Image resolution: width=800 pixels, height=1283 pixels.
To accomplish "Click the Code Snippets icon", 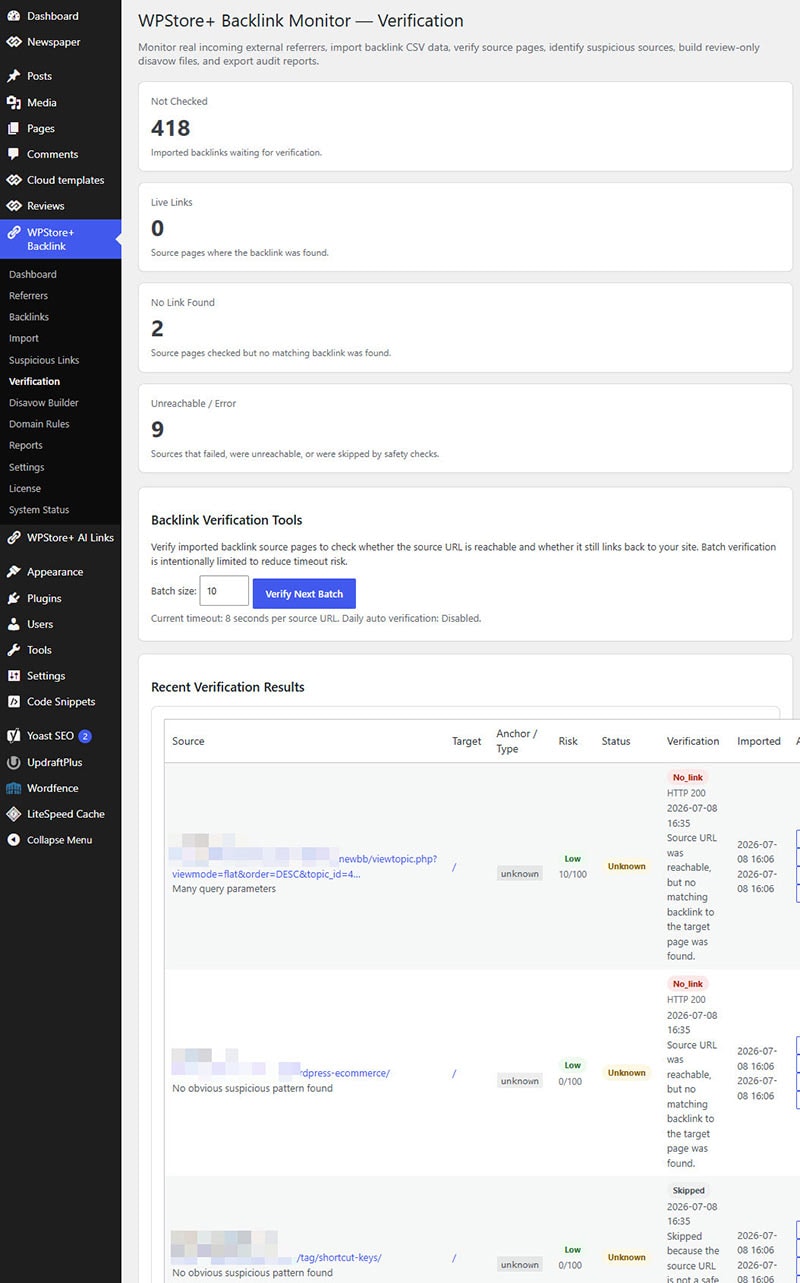I will 14,702.
